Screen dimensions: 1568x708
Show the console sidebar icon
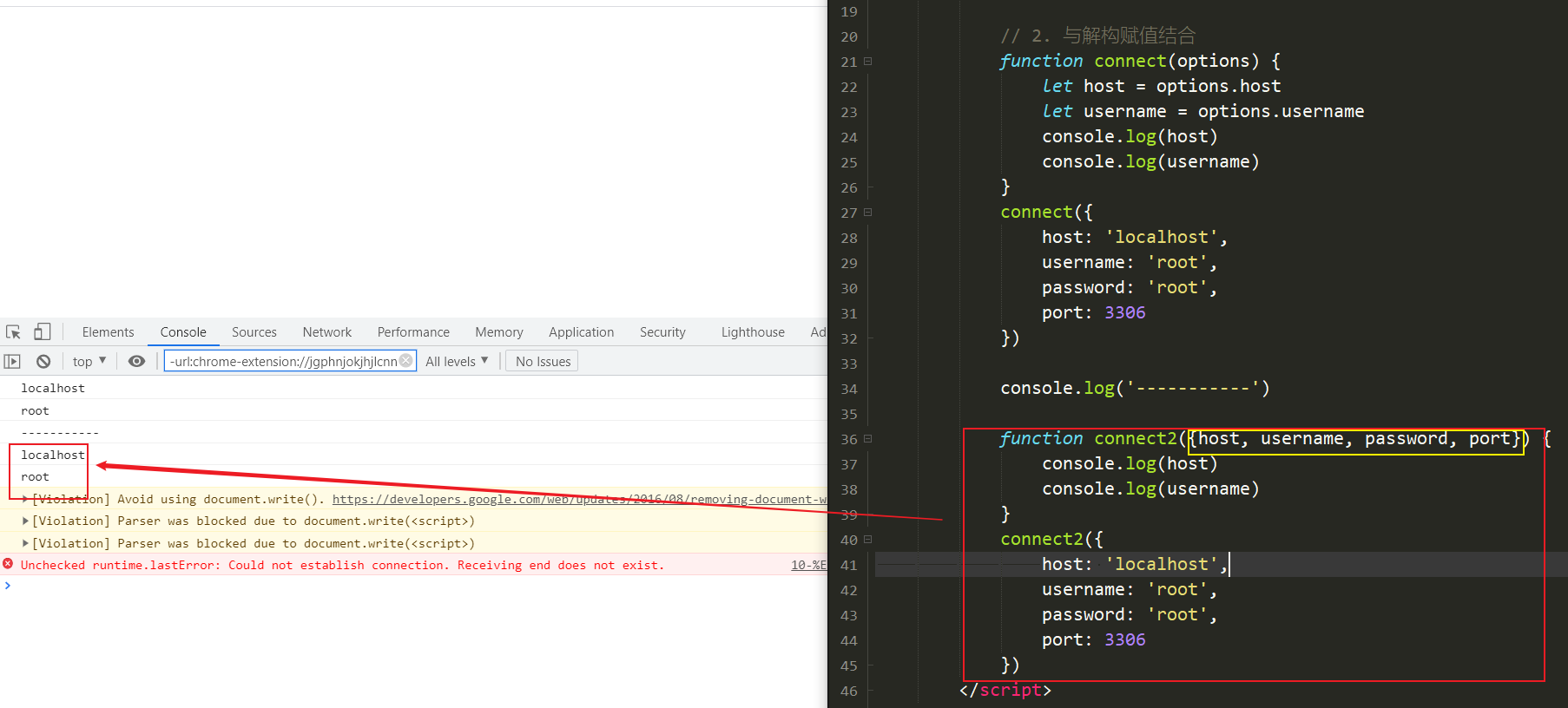12,362
